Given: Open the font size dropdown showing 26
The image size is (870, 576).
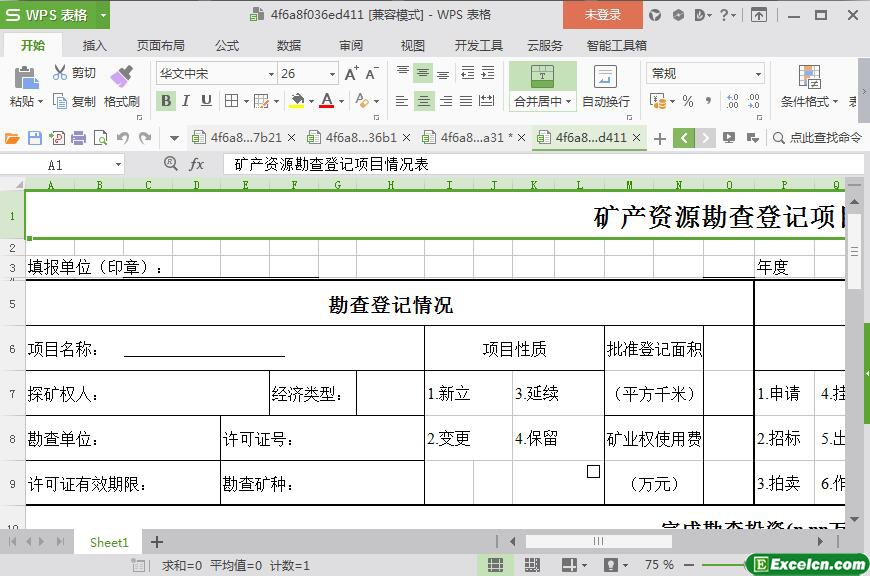Looking at the screenshot, I should (332, 74).
